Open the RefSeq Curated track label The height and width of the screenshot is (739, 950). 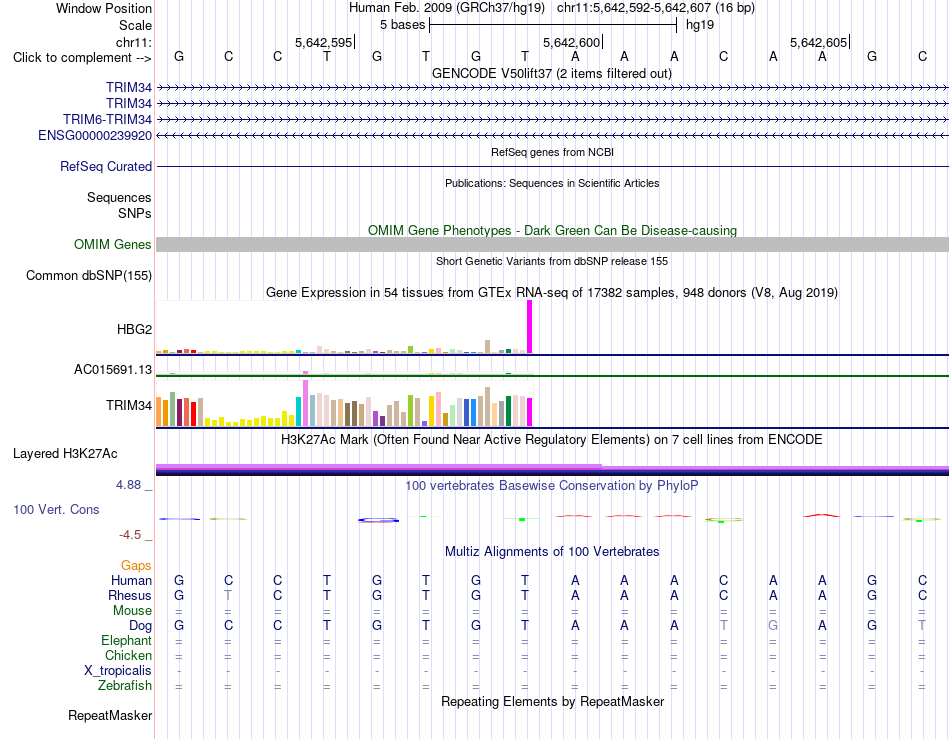click(x=105, y=167)
